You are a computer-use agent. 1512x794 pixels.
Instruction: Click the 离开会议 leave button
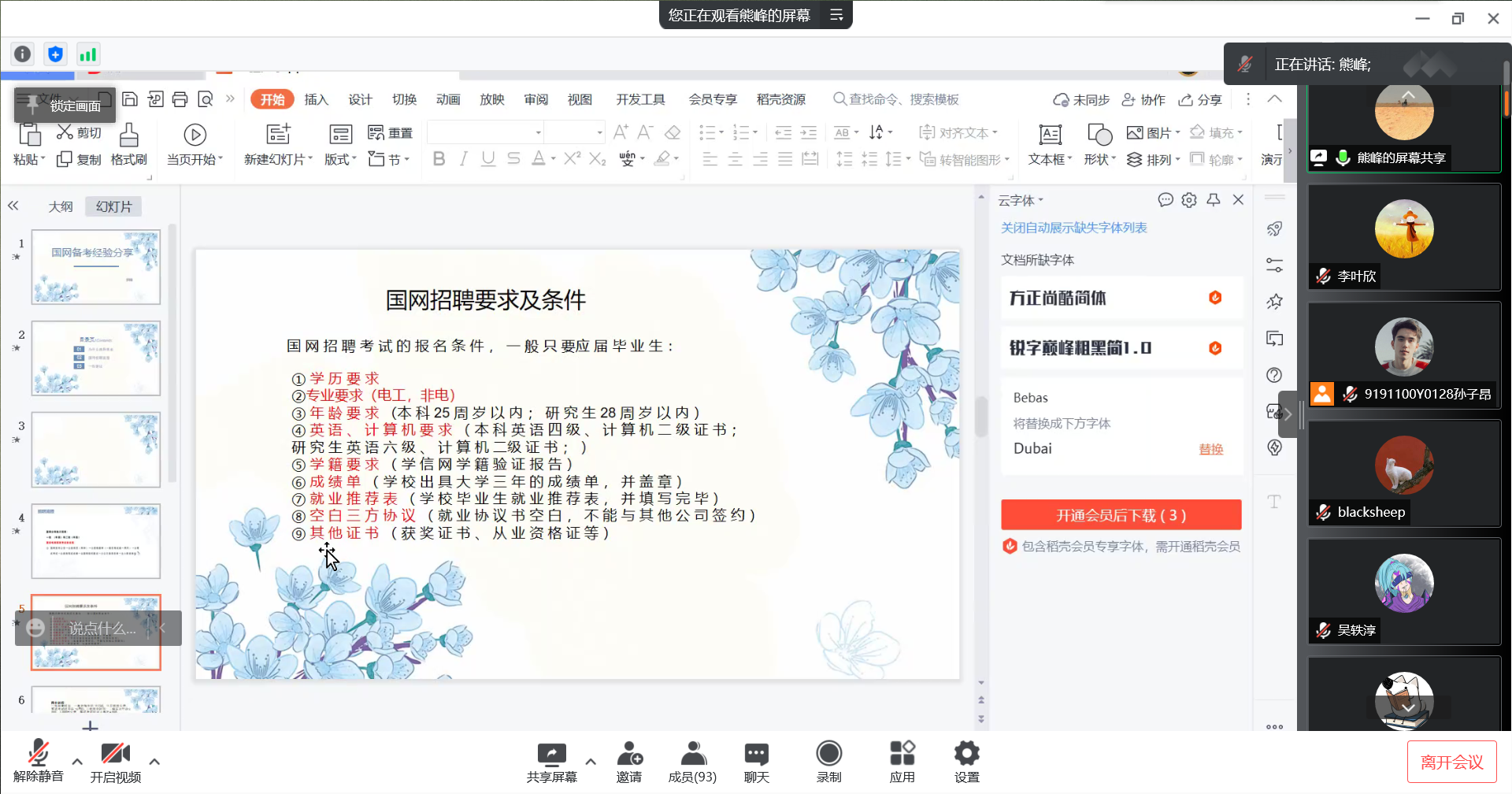1451,762
